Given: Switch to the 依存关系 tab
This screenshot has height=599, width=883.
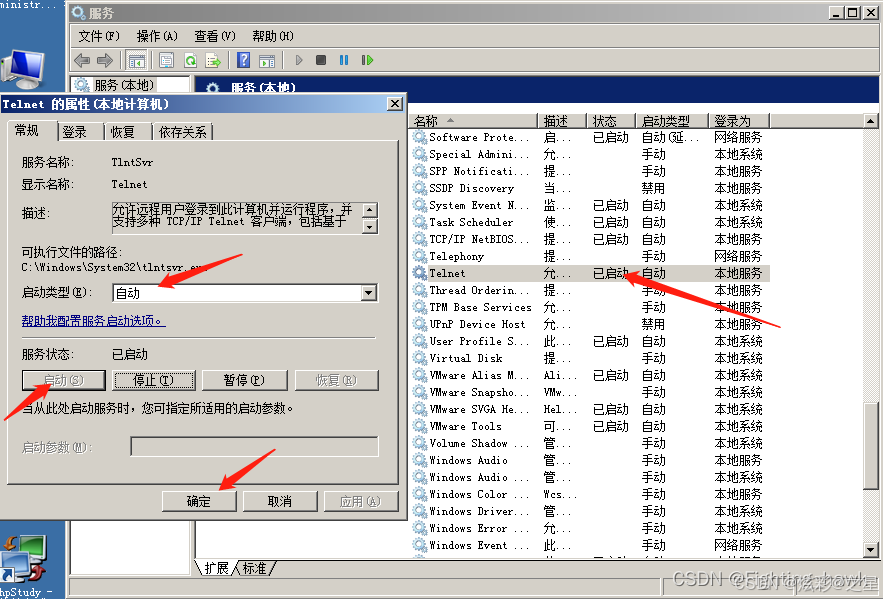Looking at the screenshot, I should tap(182, 132).
